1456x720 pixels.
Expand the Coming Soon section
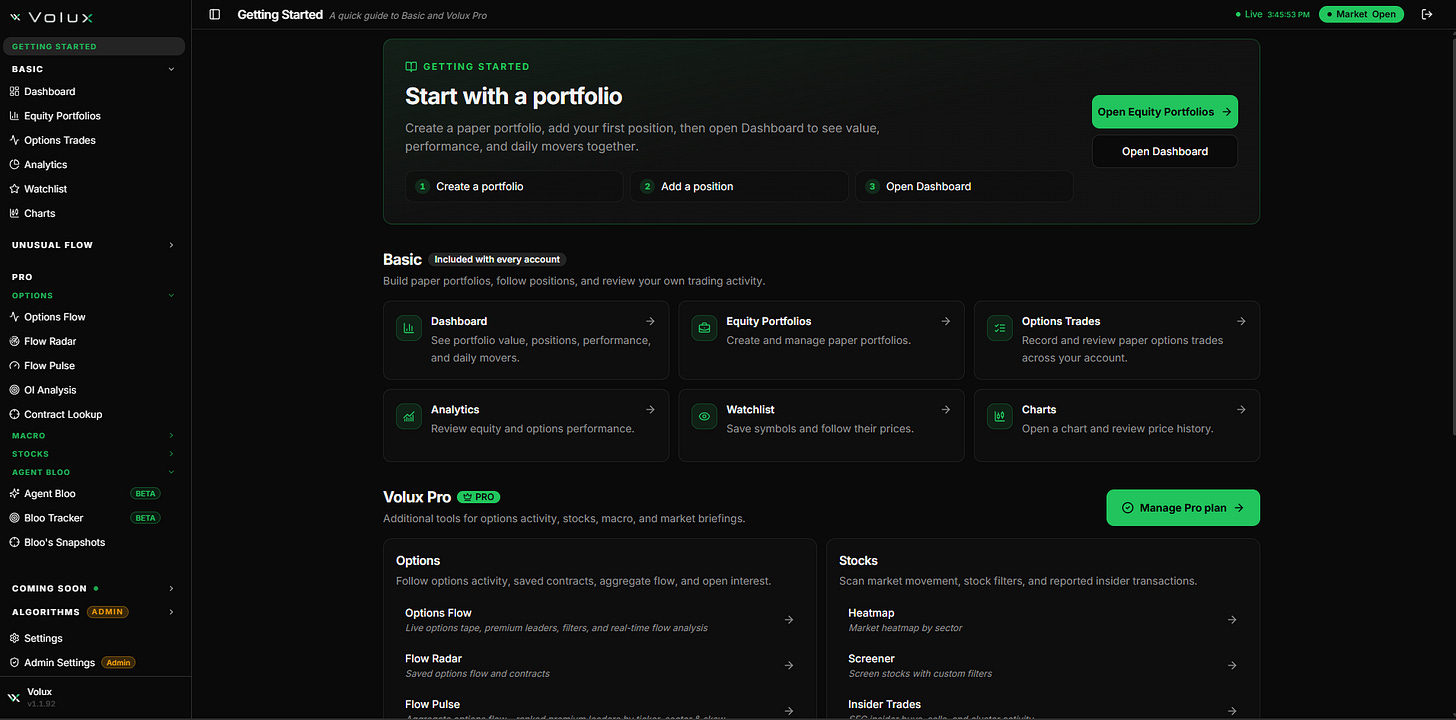click(95, 588)
